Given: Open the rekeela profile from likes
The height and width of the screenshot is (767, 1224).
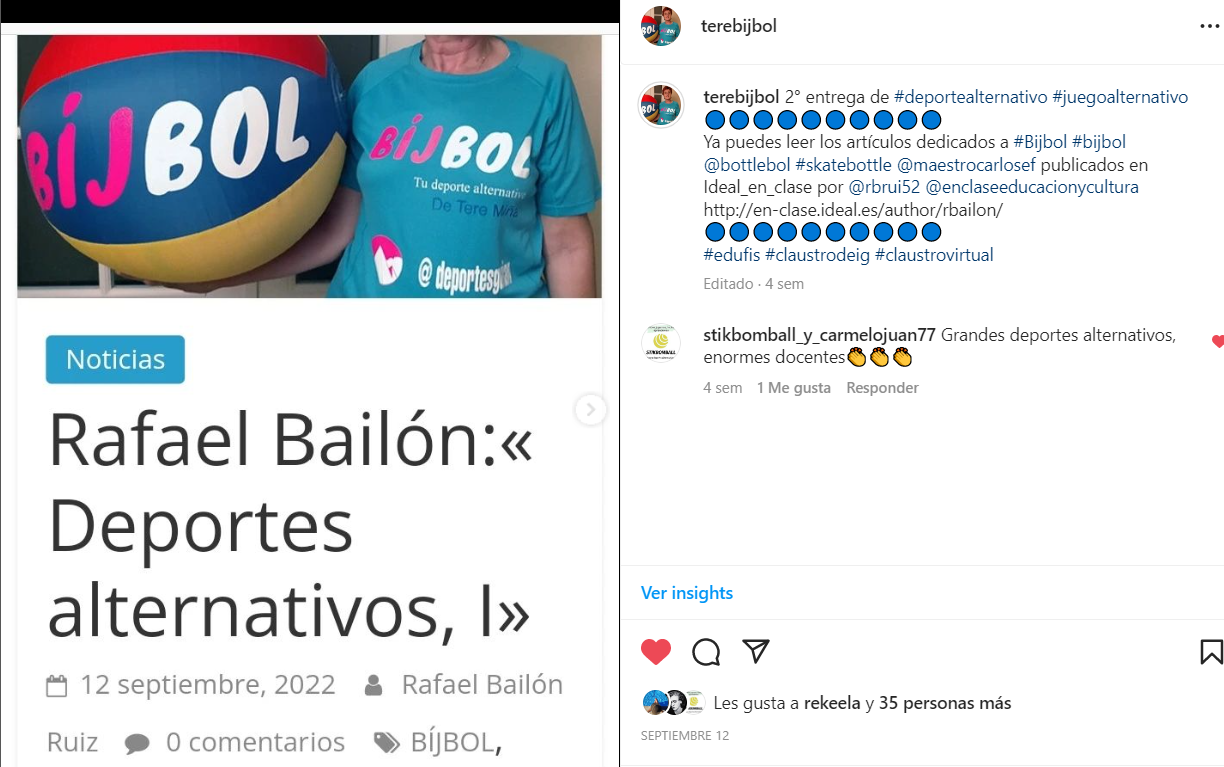Looking at the screenshot, I should pos(832,703).
